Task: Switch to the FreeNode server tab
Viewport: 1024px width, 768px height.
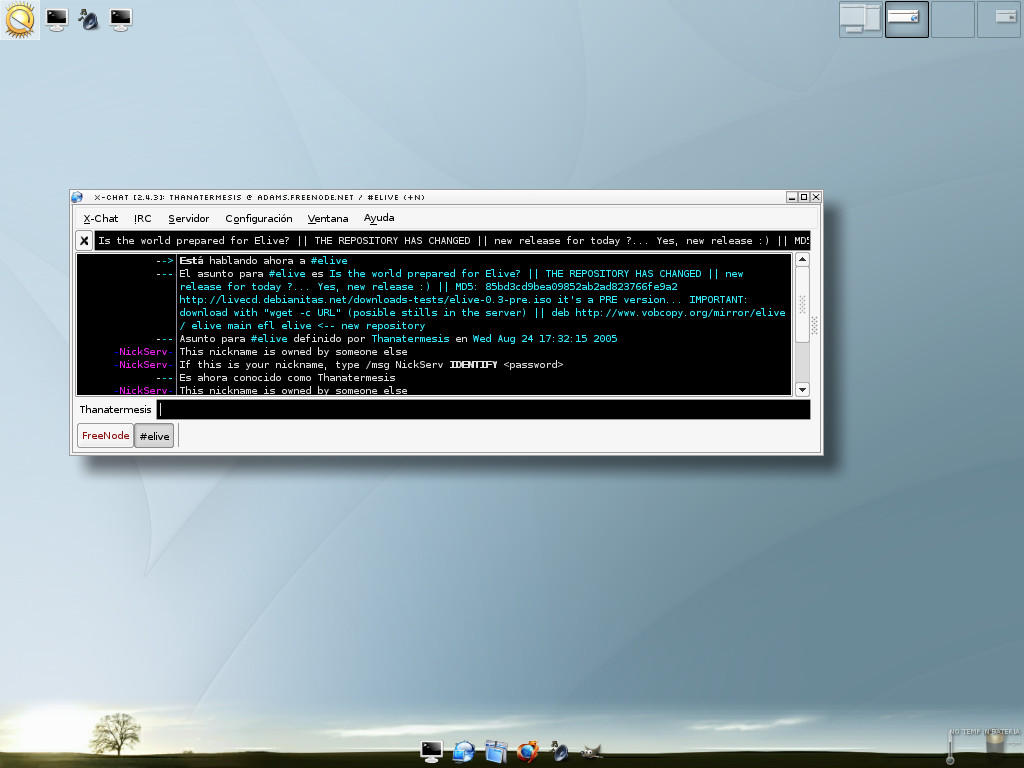Action: [x=106, y=436]
